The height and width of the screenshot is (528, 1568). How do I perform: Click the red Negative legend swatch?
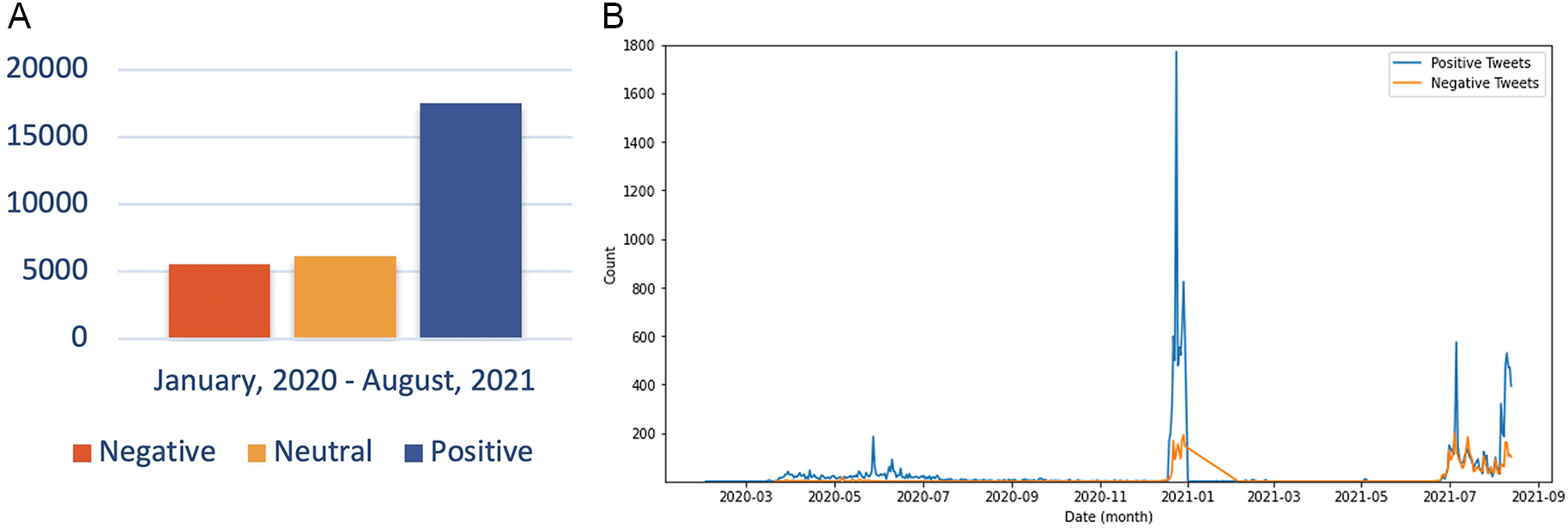point(82,452)
